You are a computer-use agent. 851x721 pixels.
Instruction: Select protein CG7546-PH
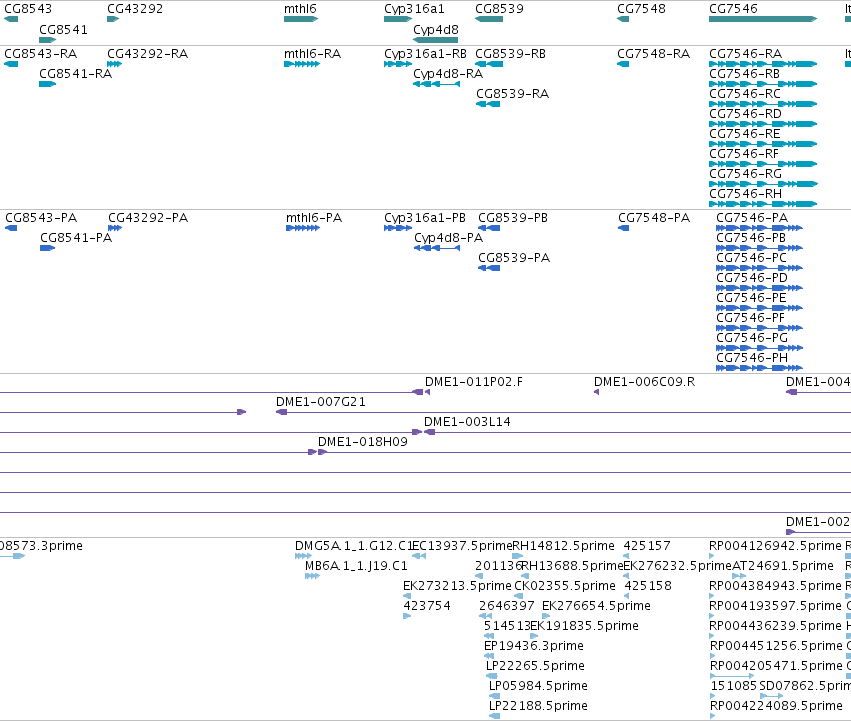click(752, 358)
